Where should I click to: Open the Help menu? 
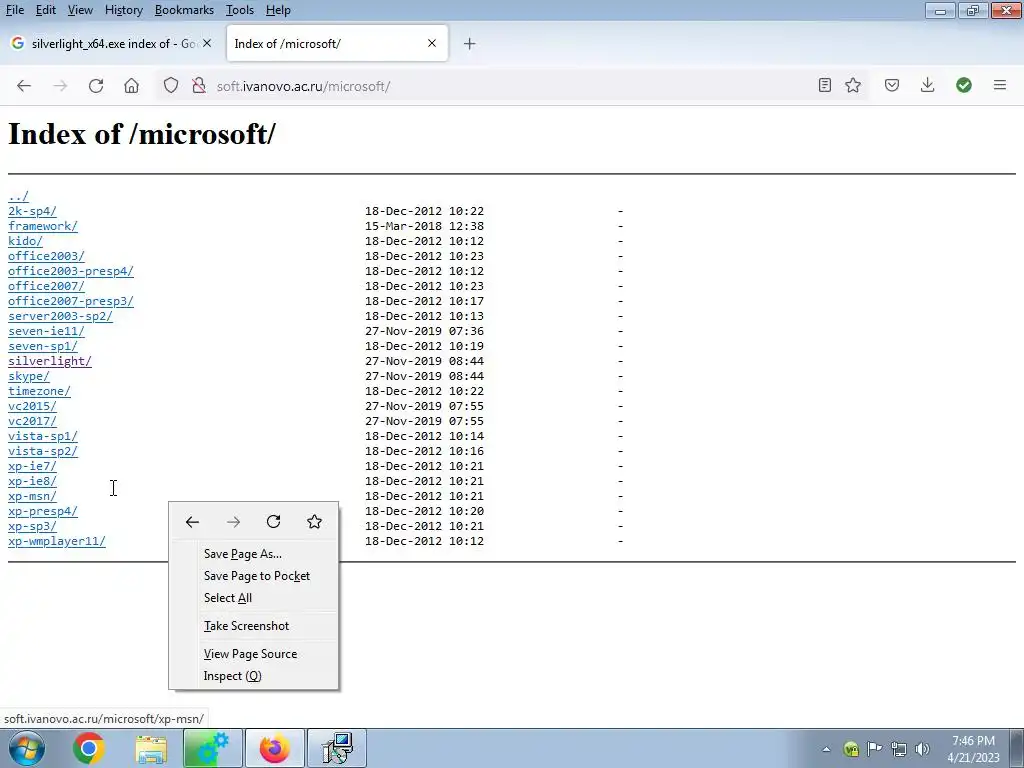click(x=278, y=10)
